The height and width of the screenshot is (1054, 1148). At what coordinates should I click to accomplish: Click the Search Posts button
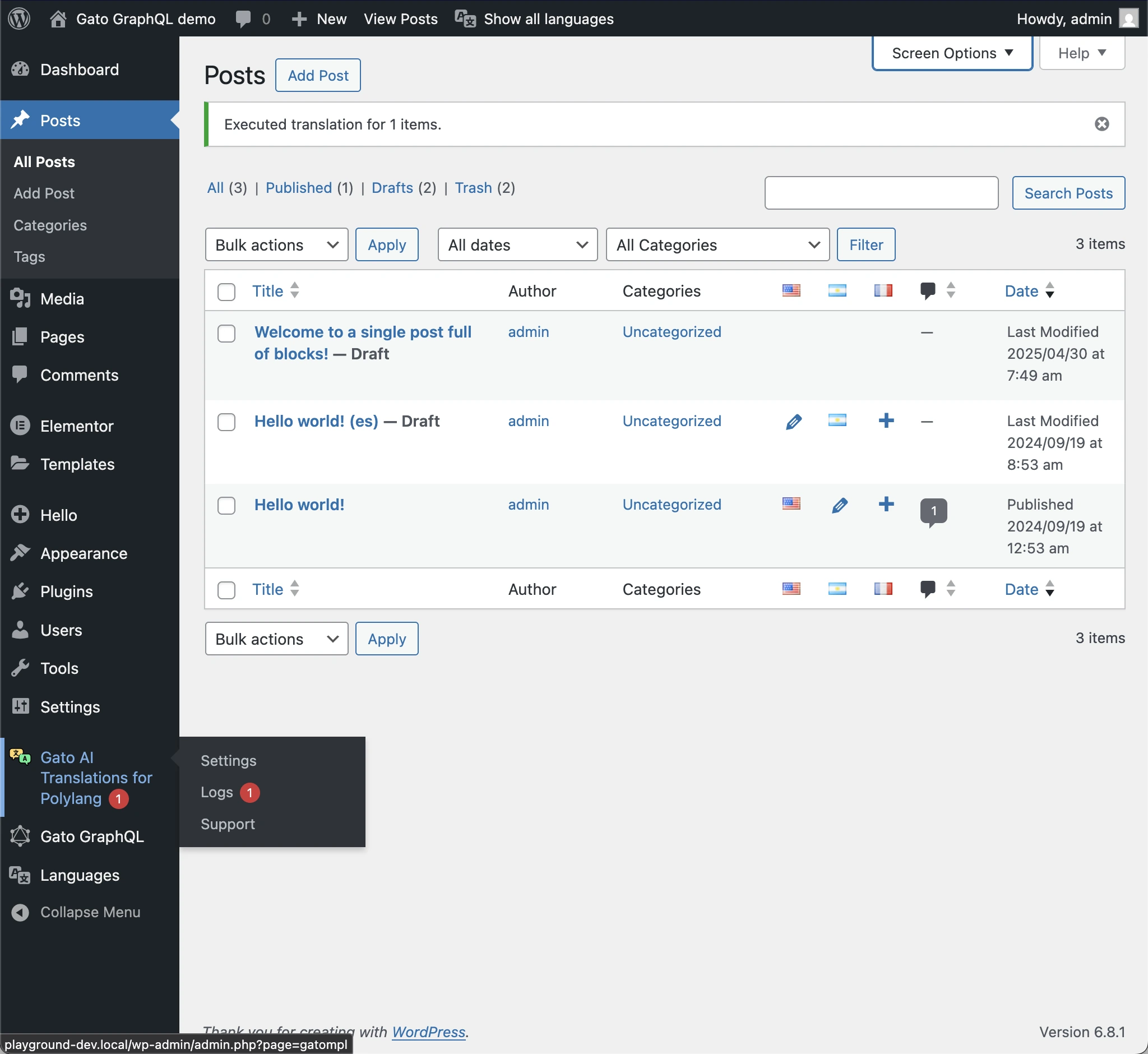1068,193
